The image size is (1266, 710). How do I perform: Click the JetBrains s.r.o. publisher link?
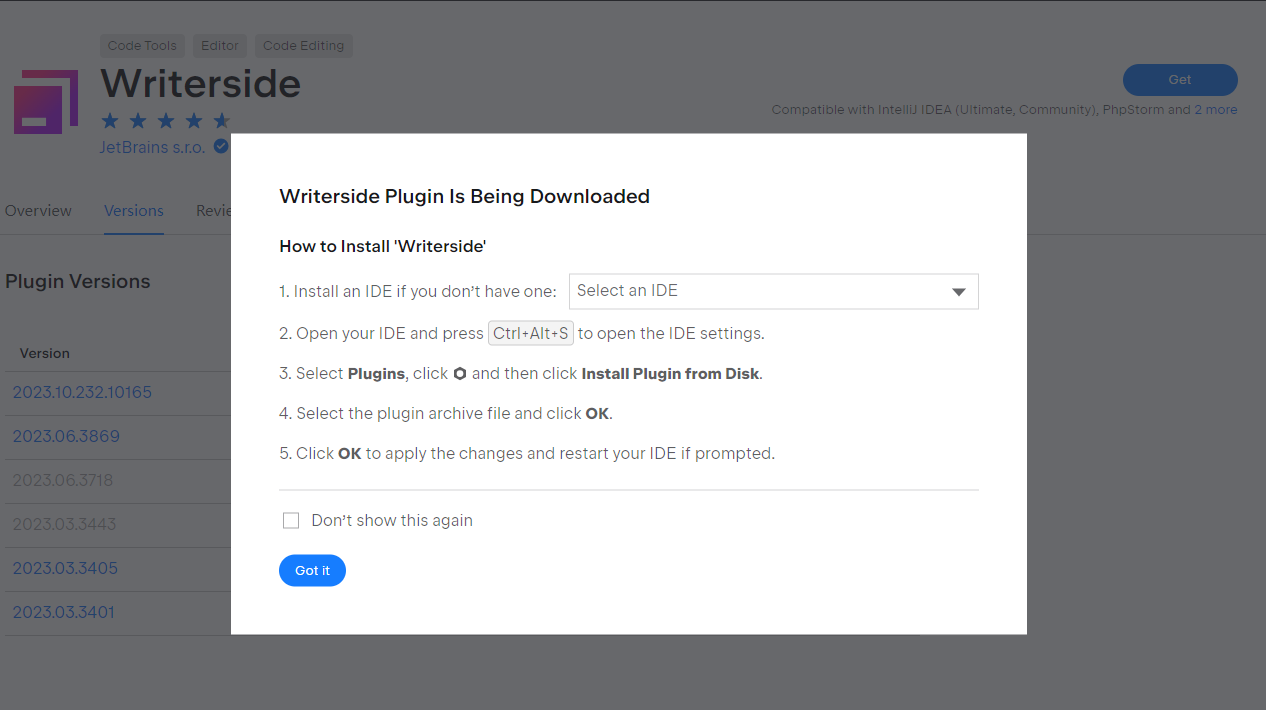coord(155,146)
